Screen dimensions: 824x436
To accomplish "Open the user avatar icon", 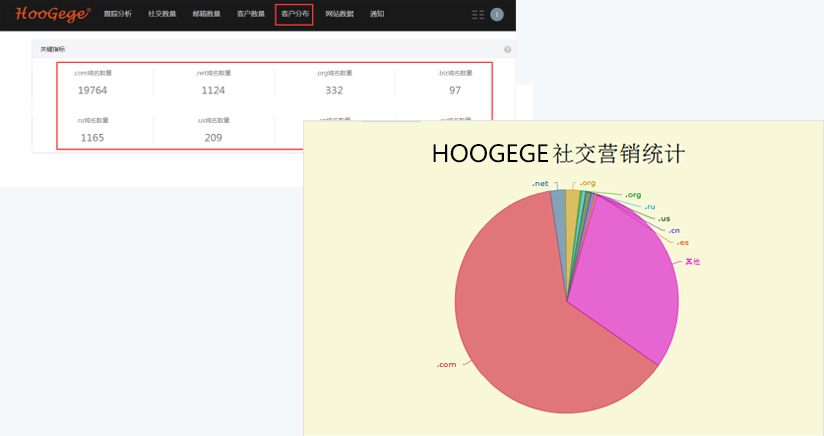I will pos(497,15).
